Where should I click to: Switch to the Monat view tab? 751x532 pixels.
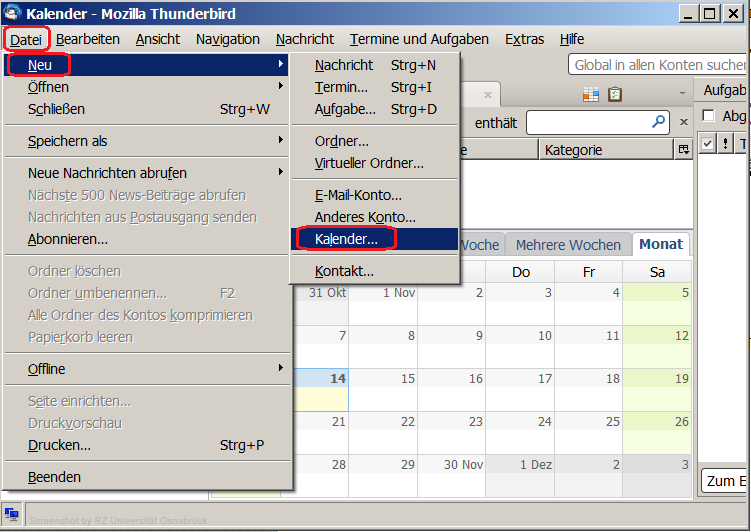click(661, 244)
